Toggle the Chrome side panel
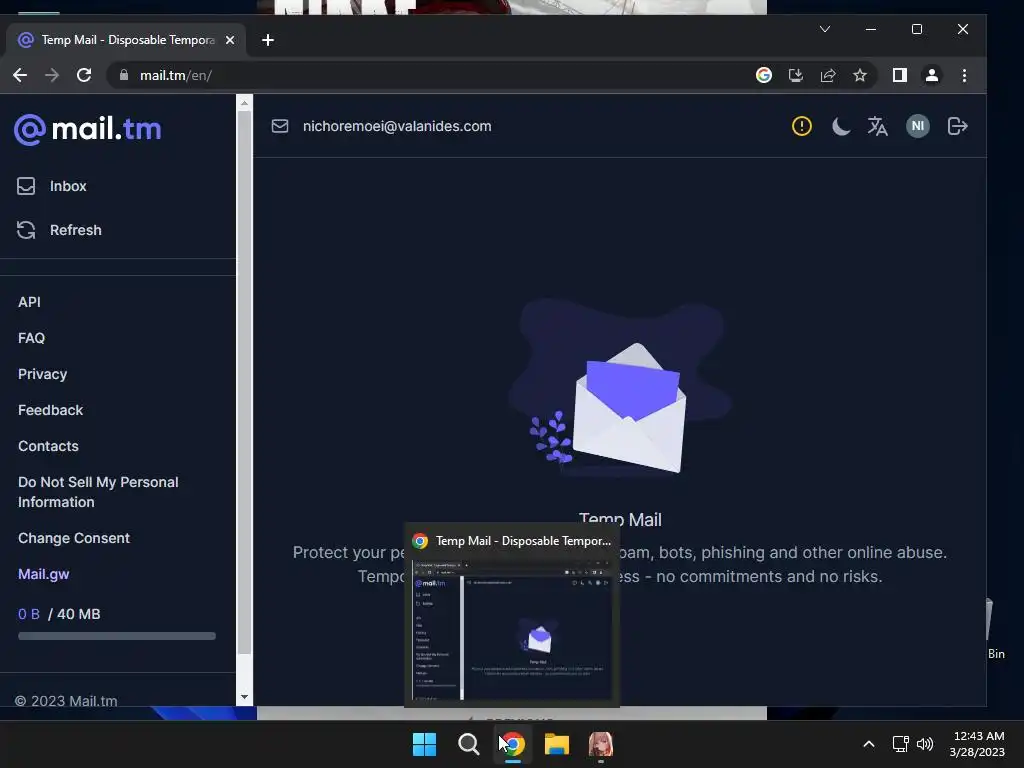The height and width of the screenshot is (768, 1024). [x=900, y=75]
